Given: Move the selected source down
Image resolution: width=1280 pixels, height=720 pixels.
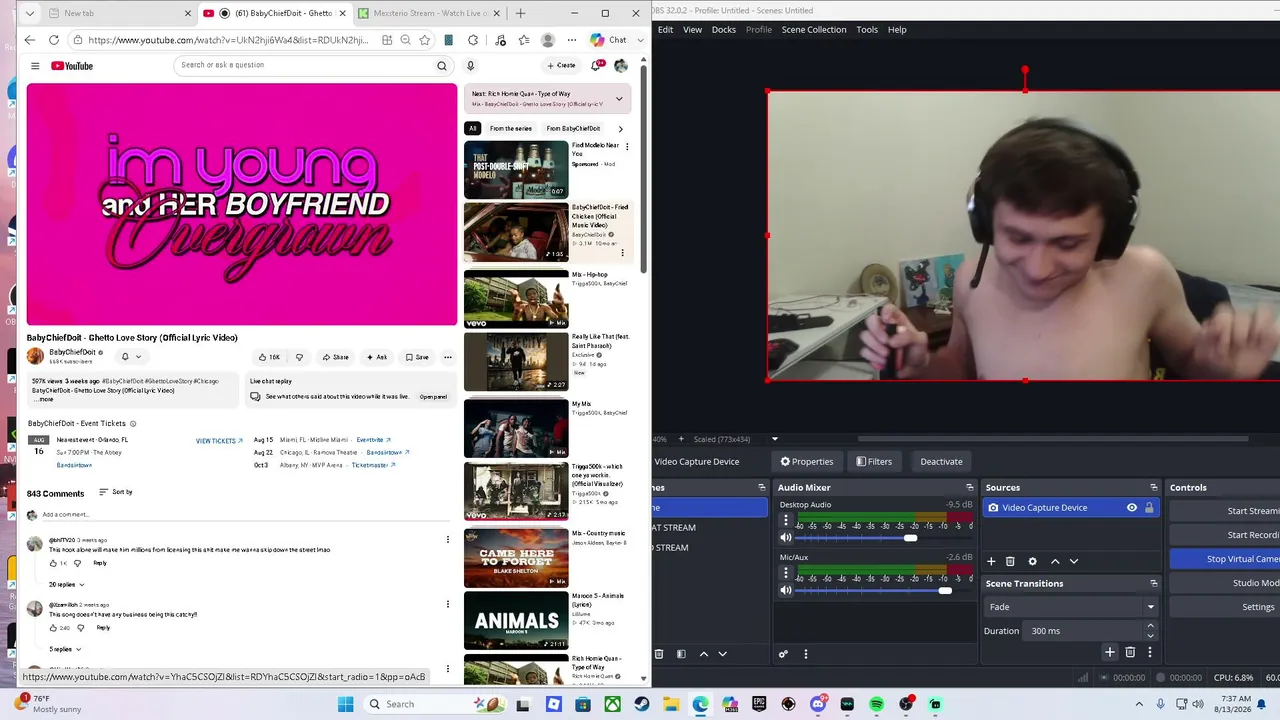Looking at the screenshot, I should pyautogui.click(x=1073, y=562).
